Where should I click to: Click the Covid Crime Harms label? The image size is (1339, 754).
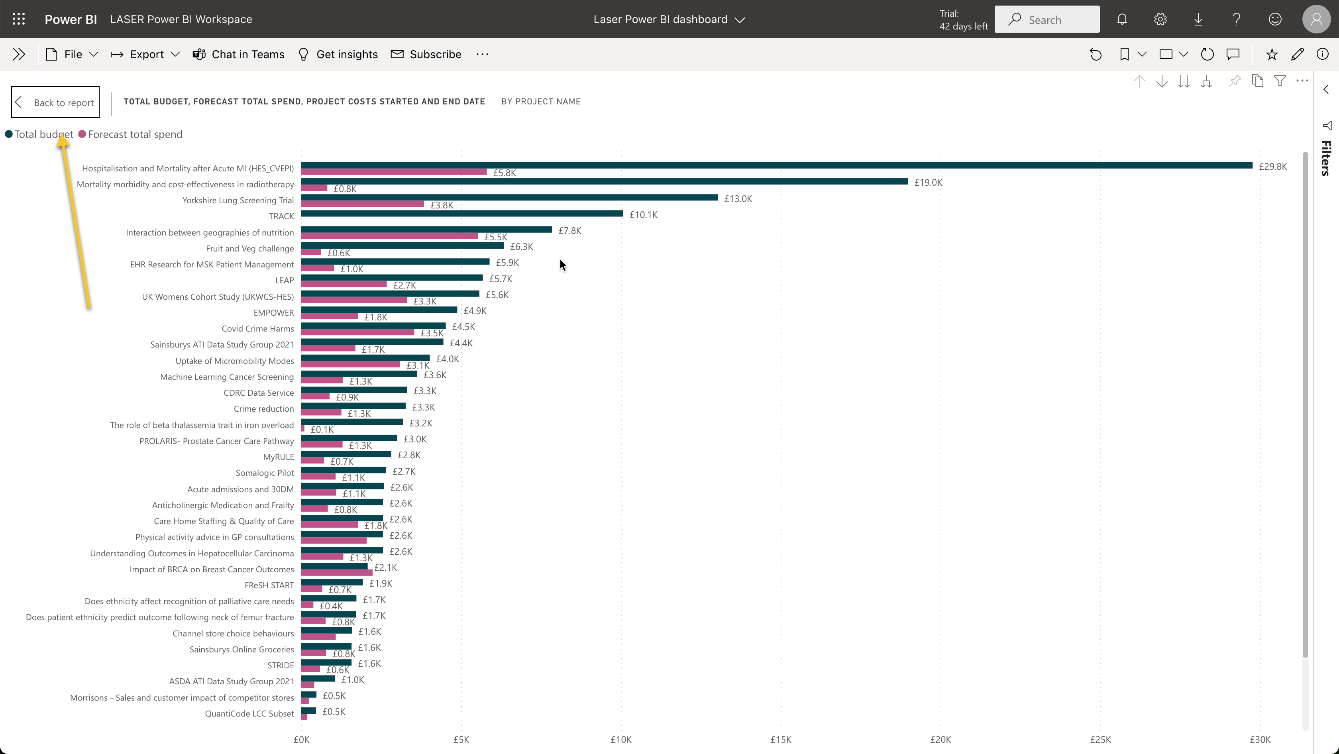[x=258, y=328]
